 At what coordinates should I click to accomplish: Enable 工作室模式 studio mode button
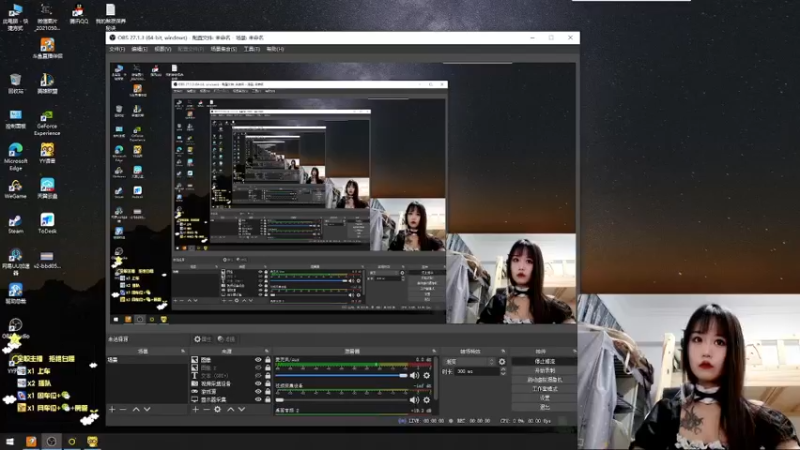click(544, 389)
